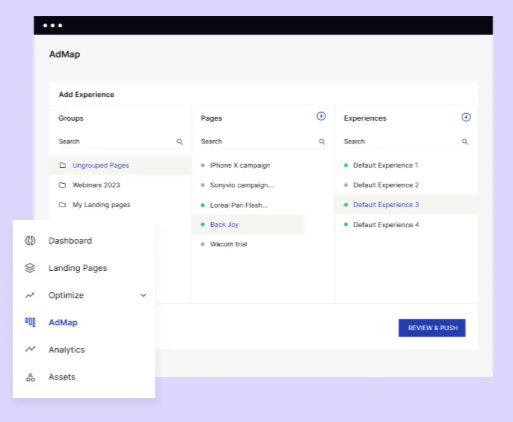Image resolution: width=513 pixels, height=422 pixels.
Task: Select Default Experience 3
Action: coord(406,205)
